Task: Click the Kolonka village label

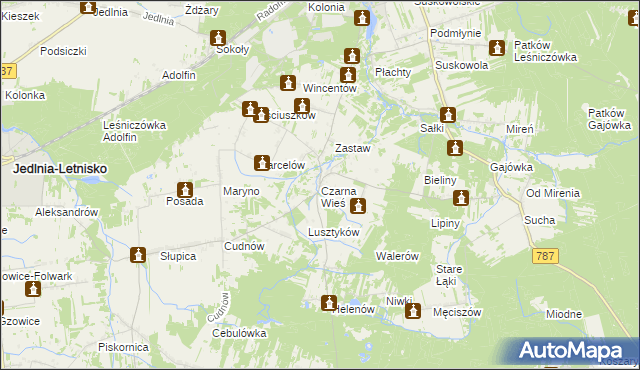Action: pos(25,95)
